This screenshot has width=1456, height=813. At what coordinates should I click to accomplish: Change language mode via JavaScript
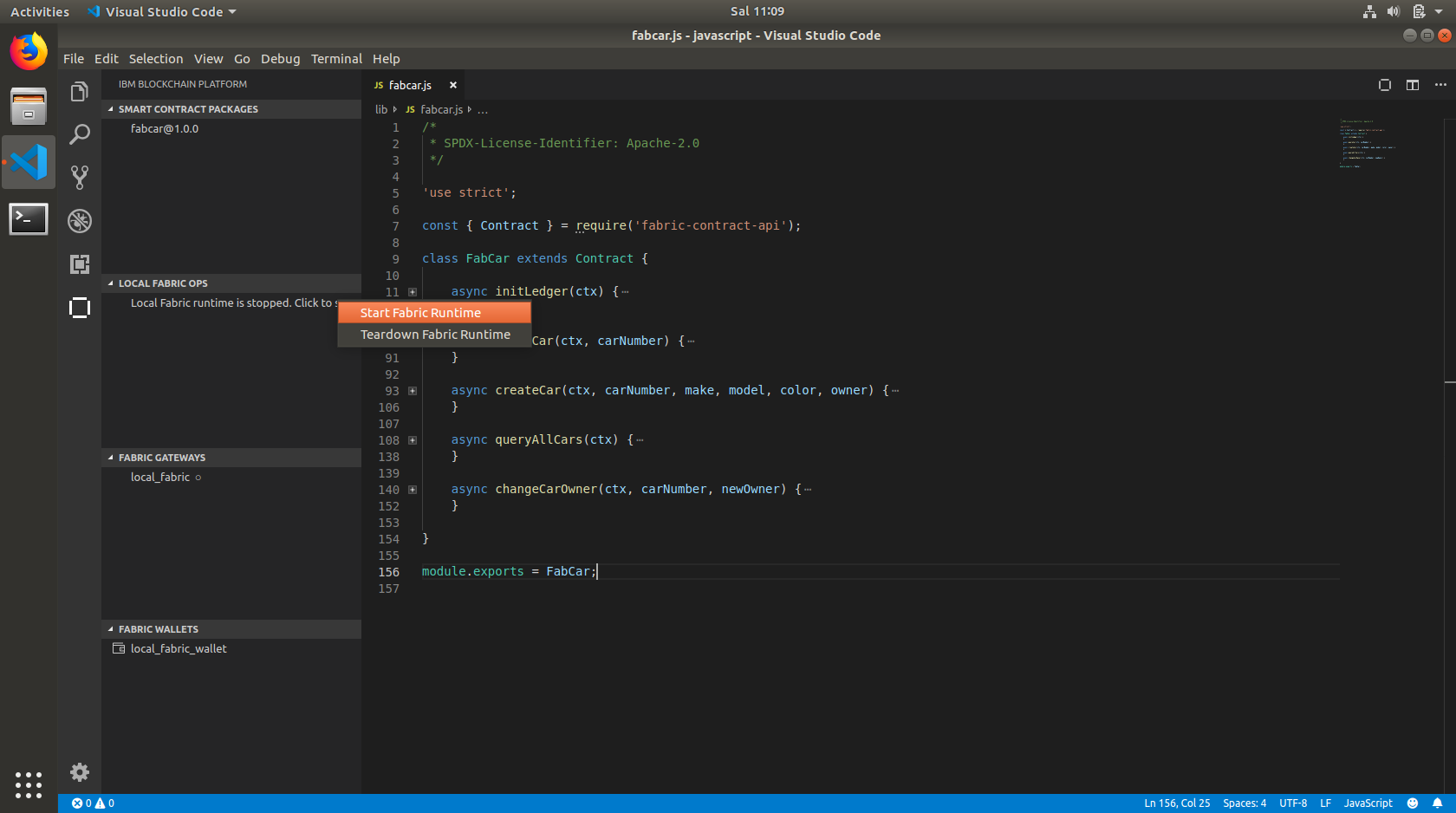tap(1368, 803)
